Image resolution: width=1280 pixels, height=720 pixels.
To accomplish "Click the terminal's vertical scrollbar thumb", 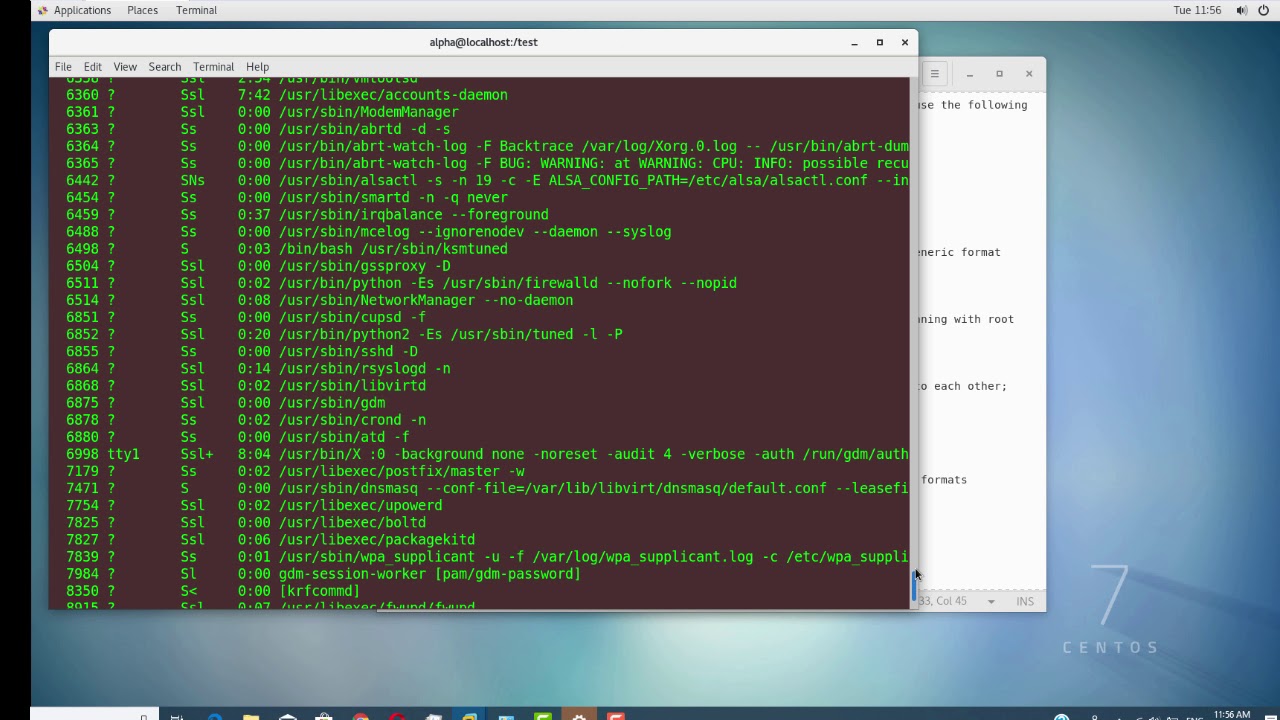I will (x=913, y=586).
